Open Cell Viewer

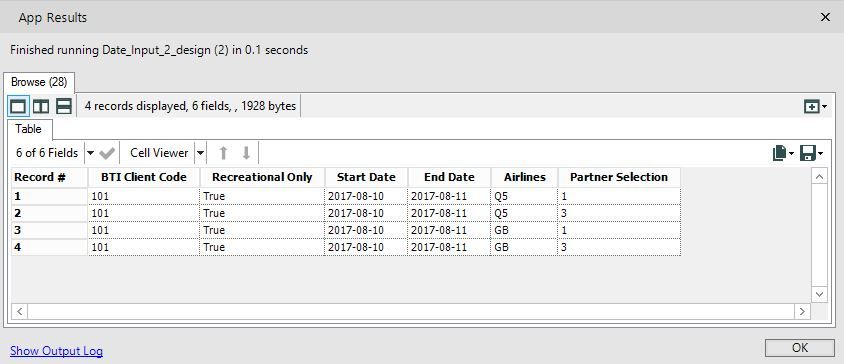(159, 153)
